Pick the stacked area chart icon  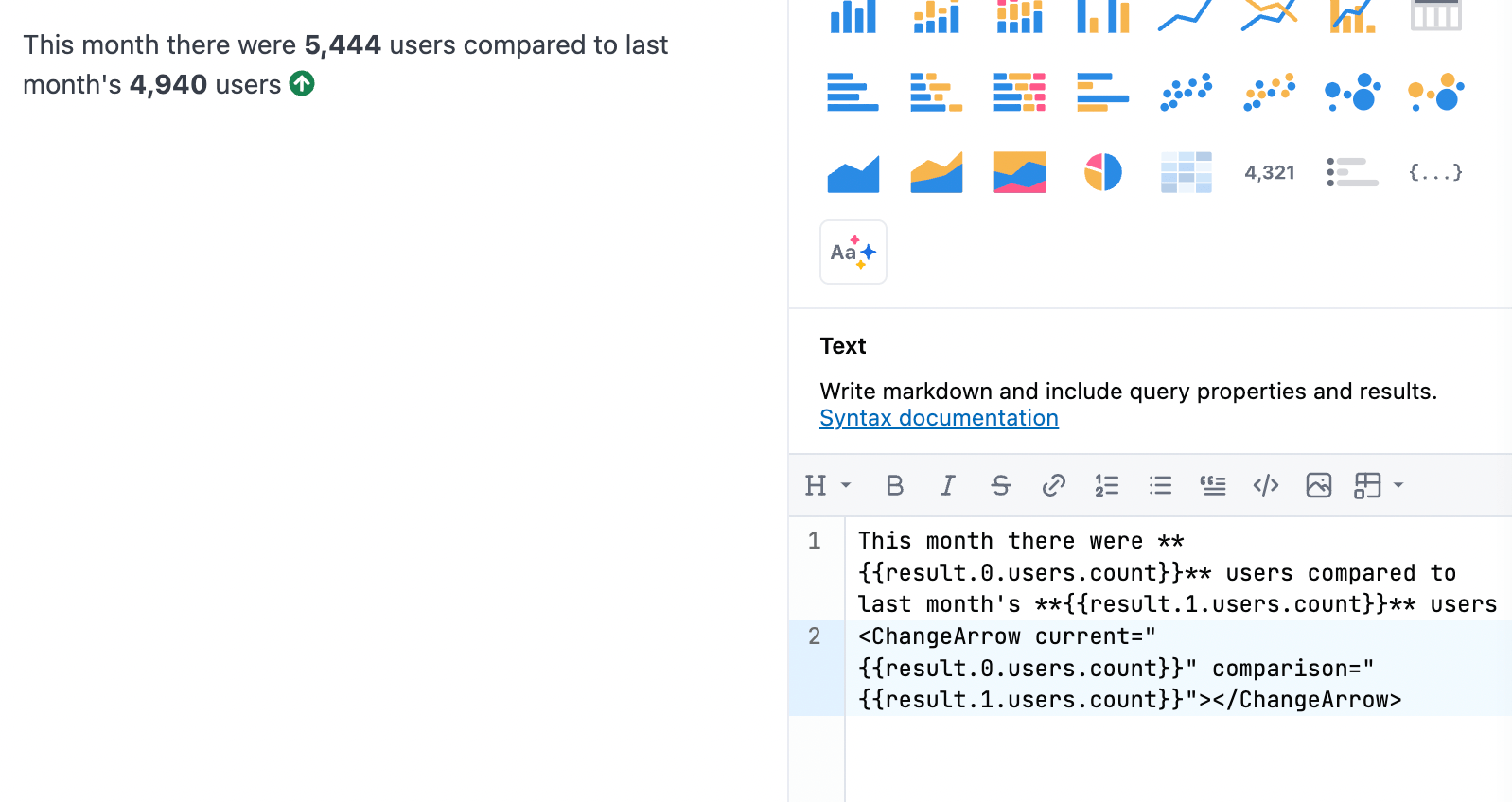click(x=936, y=172)
